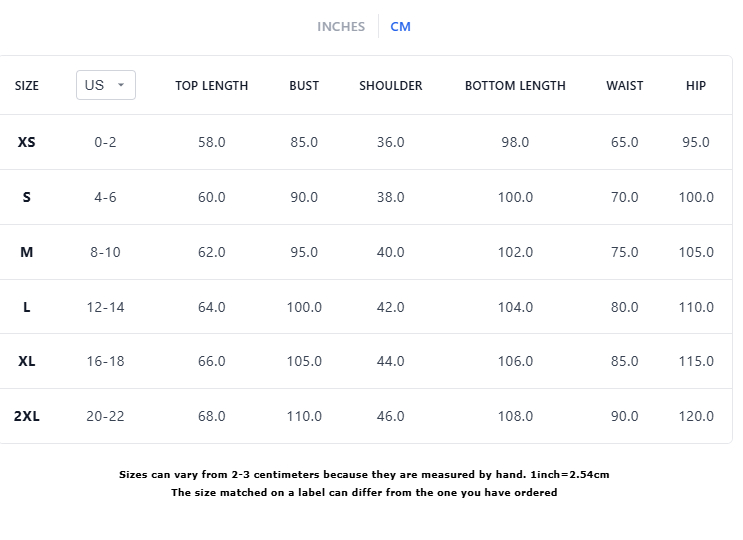
Task: Click the WAIST column header
Action: point(625,86)
